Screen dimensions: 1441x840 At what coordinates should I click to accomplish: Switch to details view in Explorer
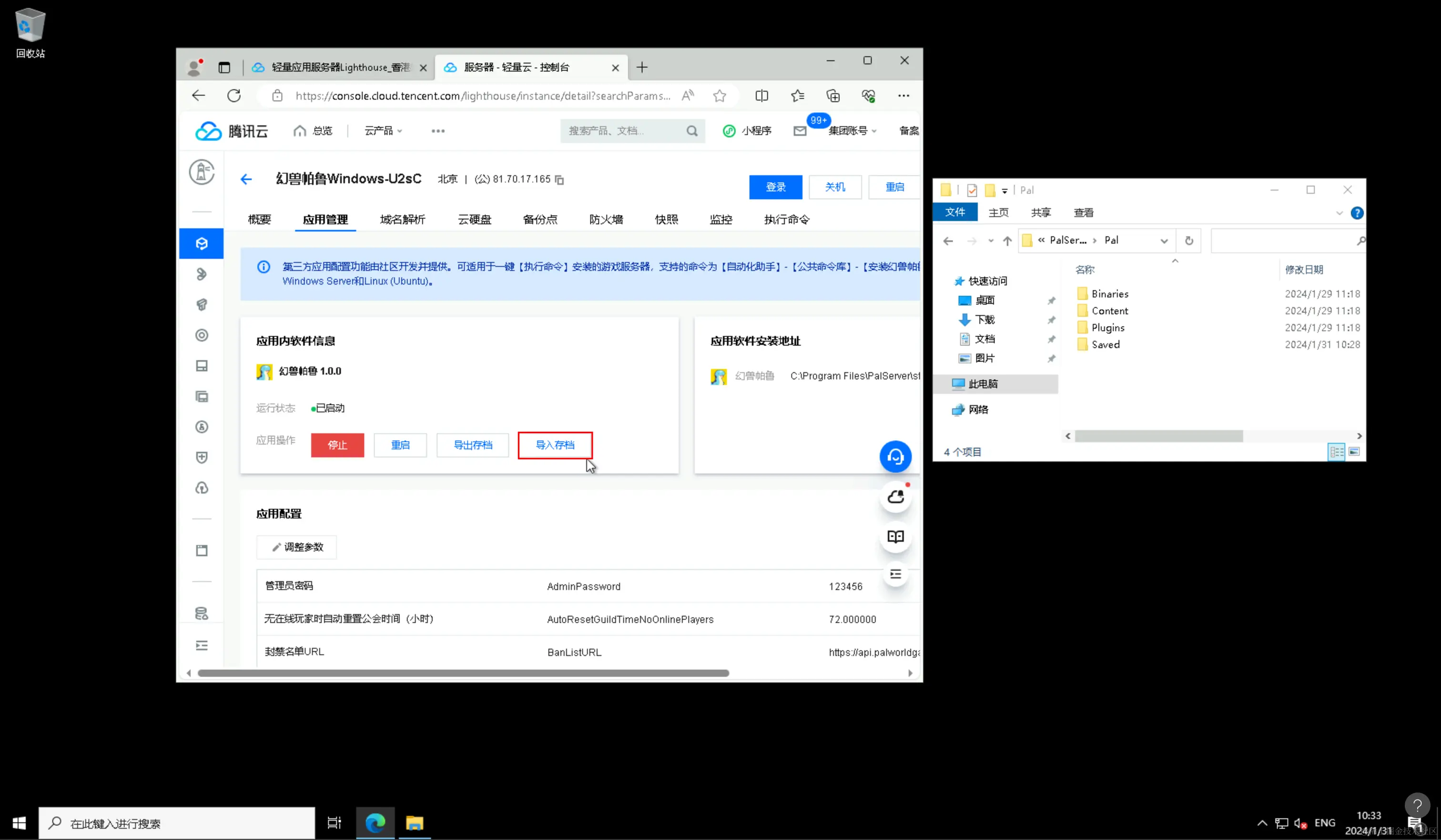click(x=1336, y=452)
